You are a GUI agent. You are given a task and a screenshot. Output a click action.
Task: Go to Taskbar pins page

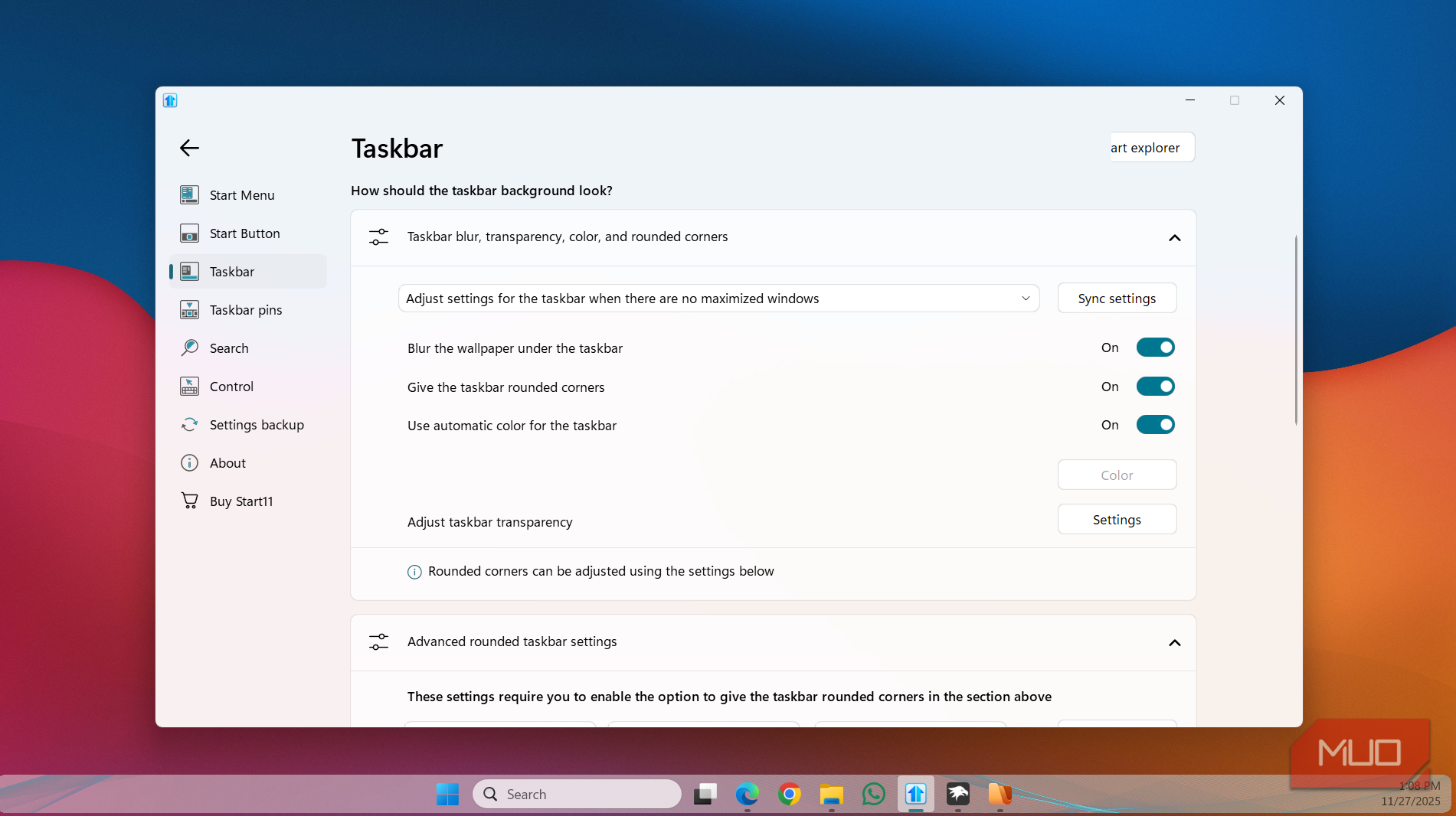248,310
